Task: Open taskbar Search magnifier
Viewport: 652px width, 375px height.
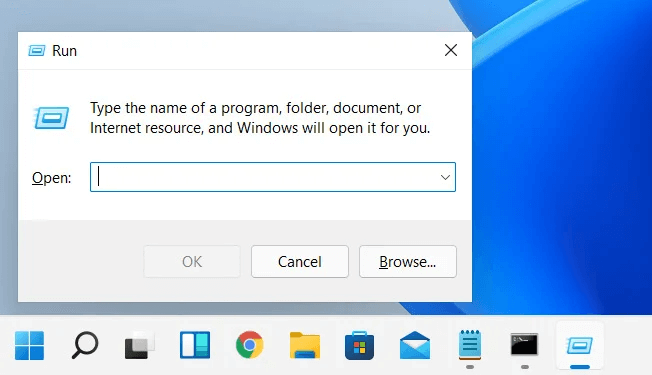Action: pos(85,345)
